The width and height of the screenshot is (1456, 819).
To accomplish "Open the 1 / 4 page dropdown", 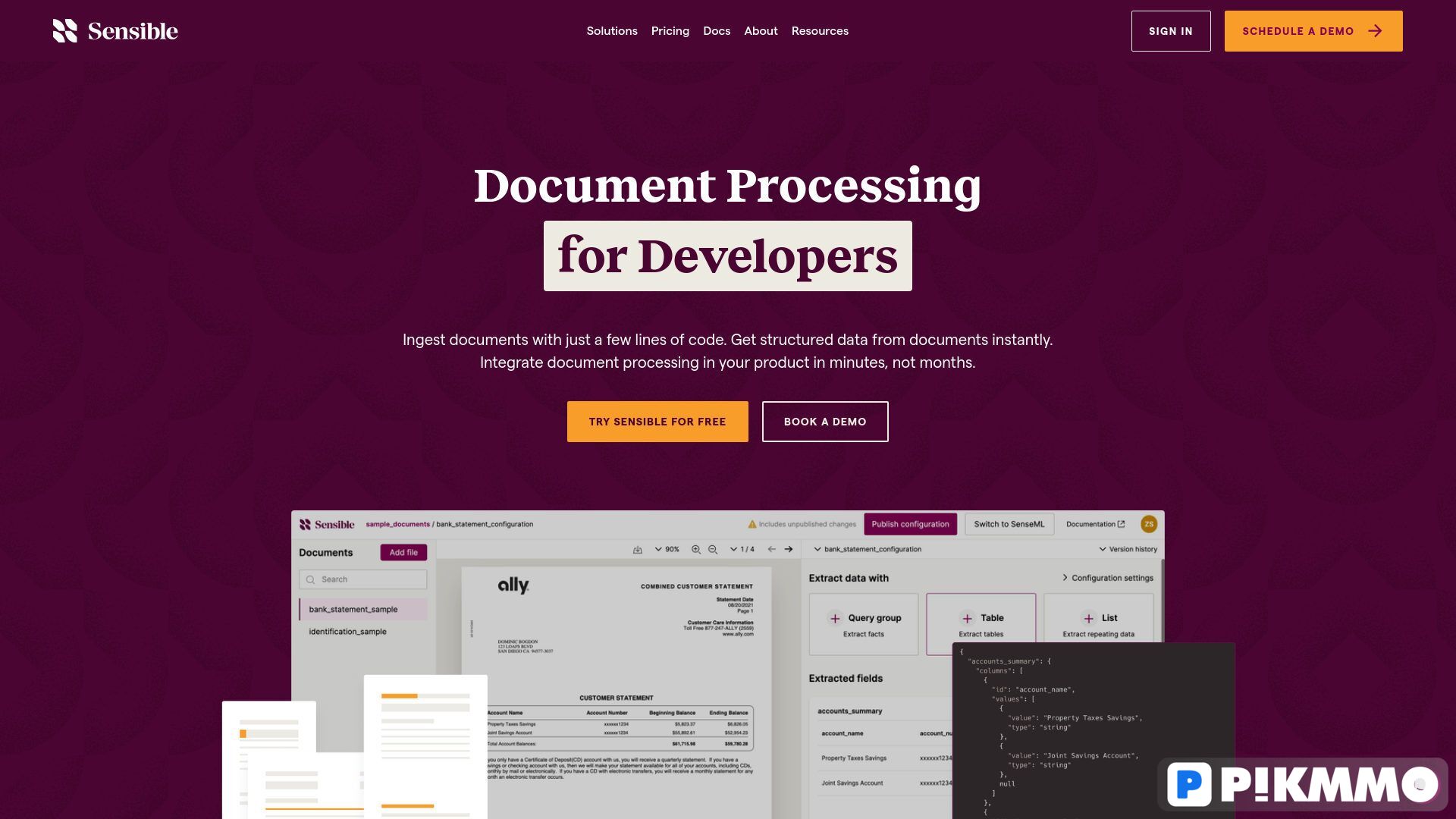I will point(742,549).
